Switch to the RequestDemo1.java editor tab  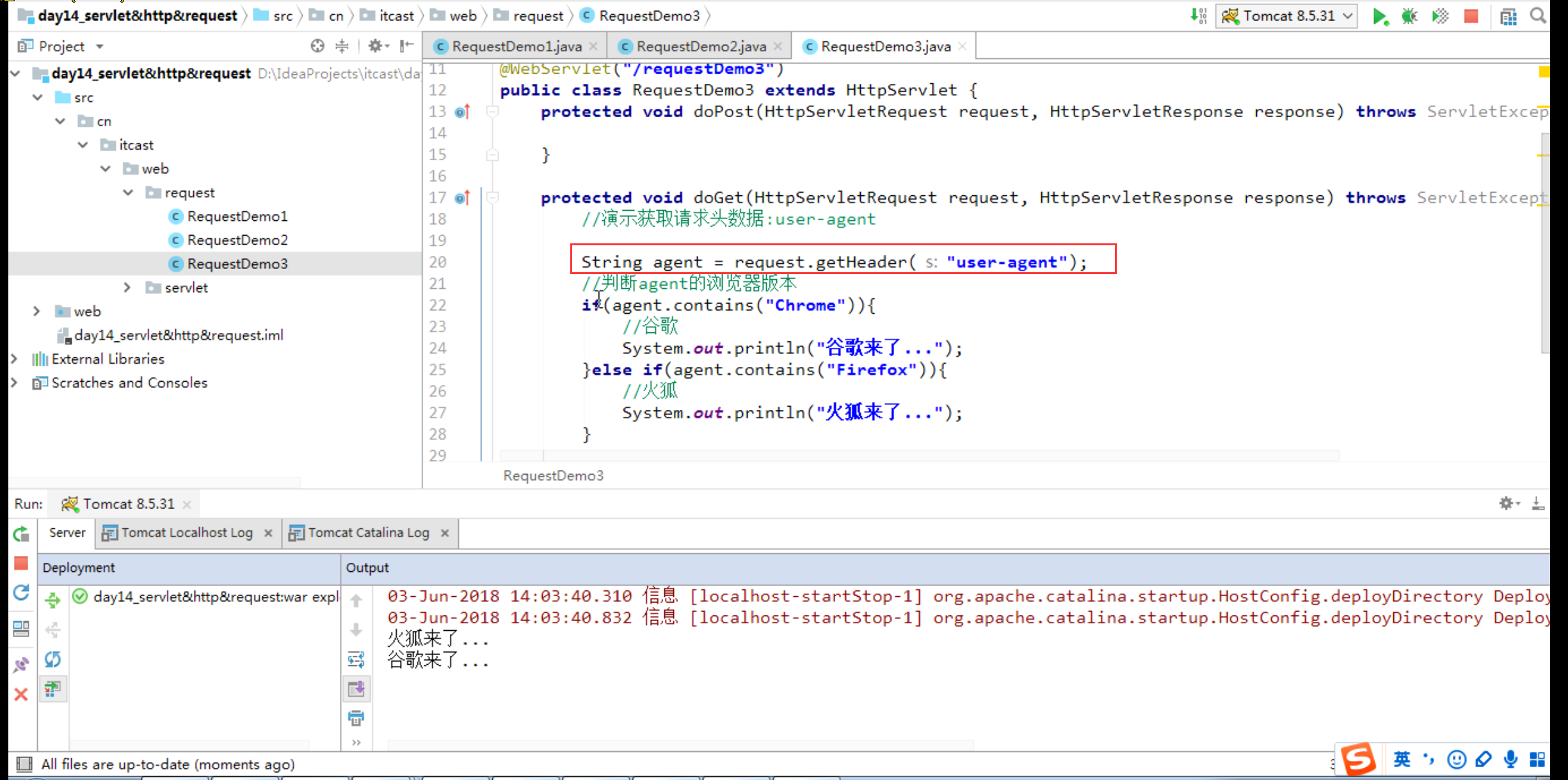click(516, 46)
